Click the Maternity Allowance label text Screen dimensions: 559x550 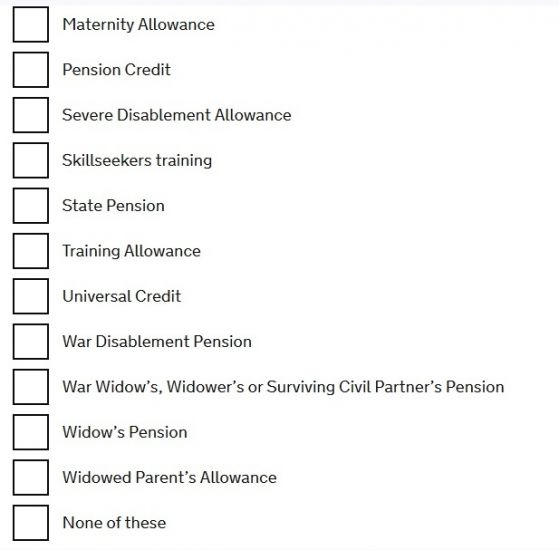tap(138, 25)
